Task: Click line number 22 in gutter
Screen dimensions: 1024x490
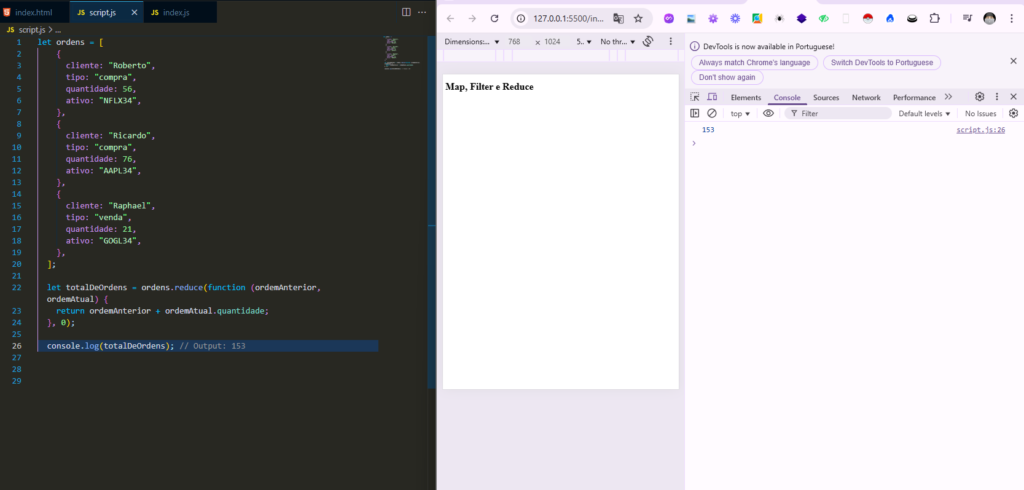Action: 17,287
